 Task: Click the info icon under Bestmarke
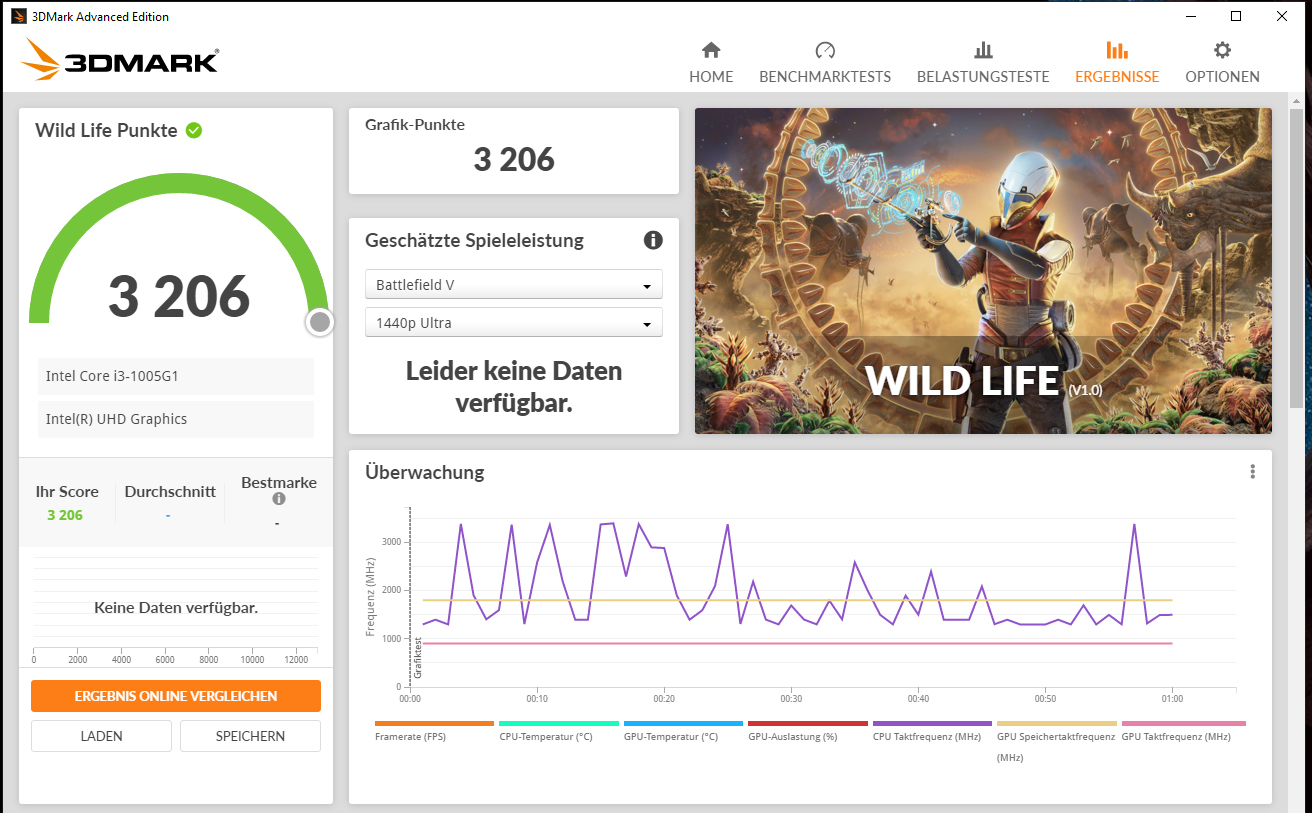(x=279, y=498)
